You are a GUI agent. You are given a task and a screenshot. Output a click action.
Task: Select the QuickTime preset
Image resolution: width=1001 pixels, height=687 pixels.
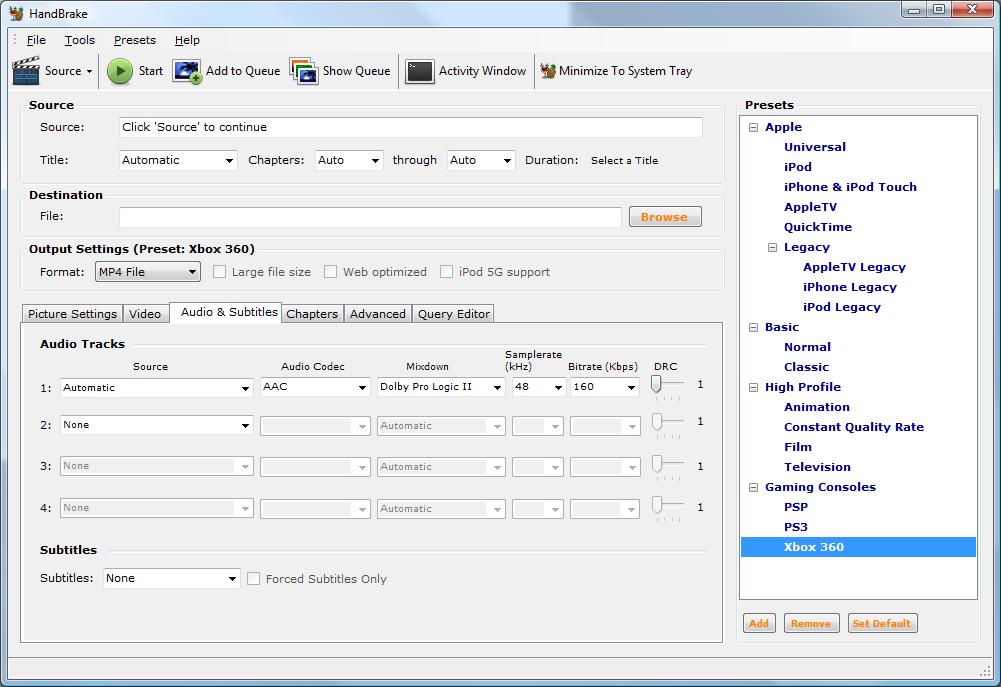click(x=818, y=227)
